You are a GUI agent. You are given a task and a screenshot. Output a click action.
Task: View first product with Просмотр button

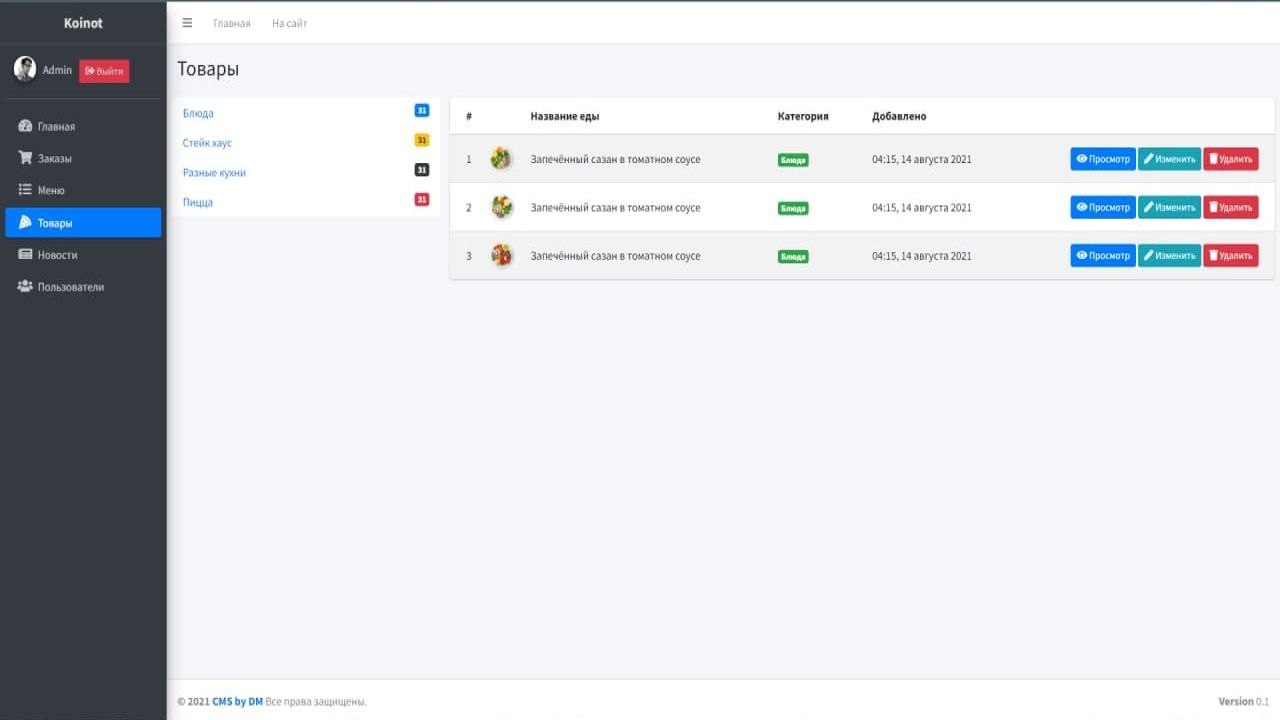(1103, 159)
